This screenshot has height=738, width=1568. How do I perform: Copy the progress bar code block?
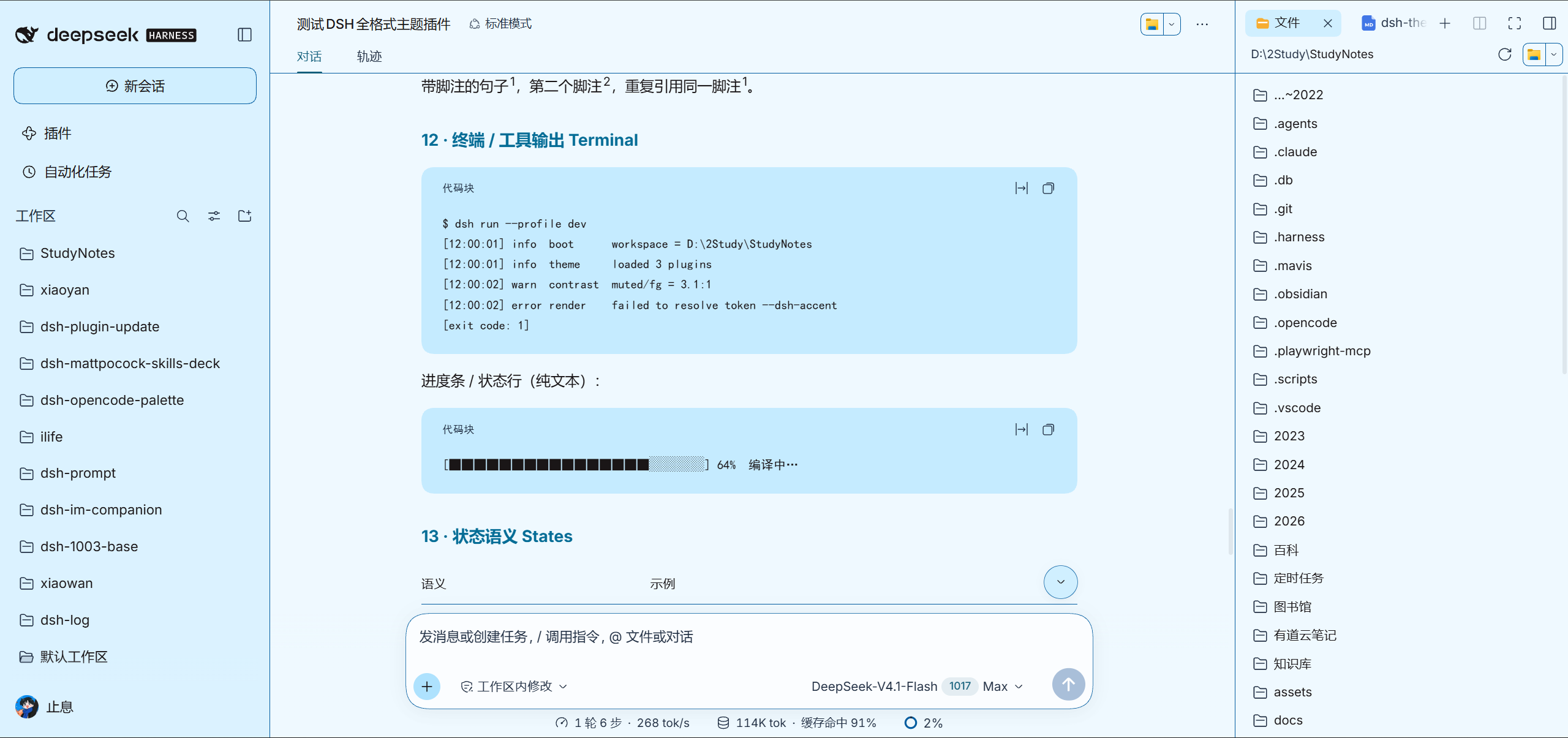pos(1049,429)
